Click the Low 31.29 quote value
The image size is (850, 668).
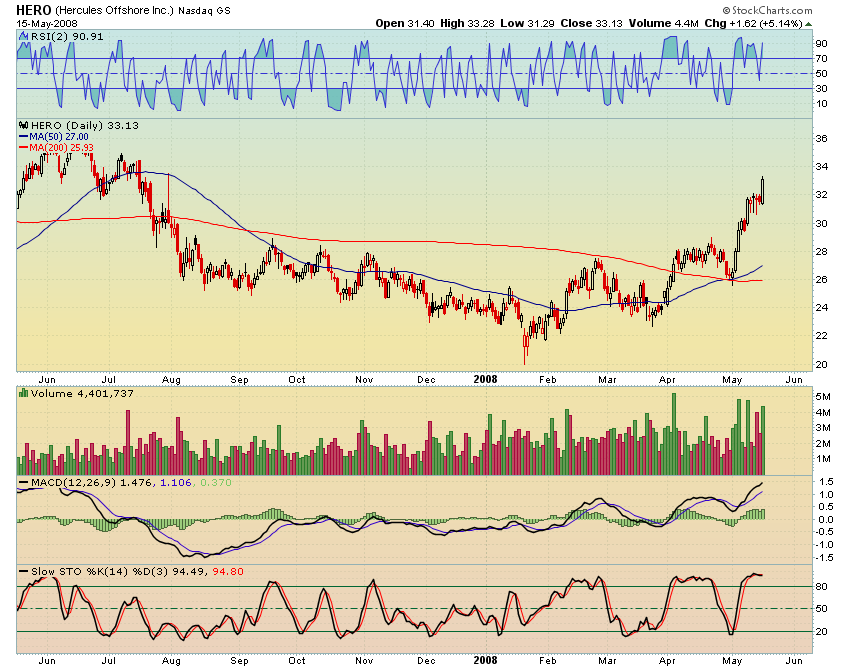pyautogui.click(x=527, y=23)
